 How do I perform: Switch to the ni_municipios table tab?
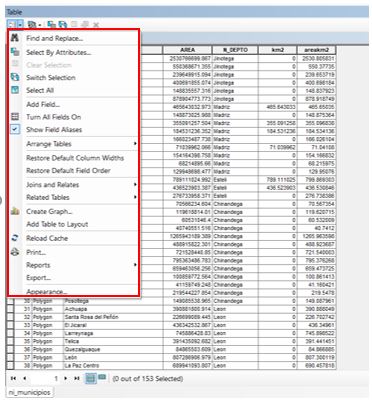click(29, 392)
